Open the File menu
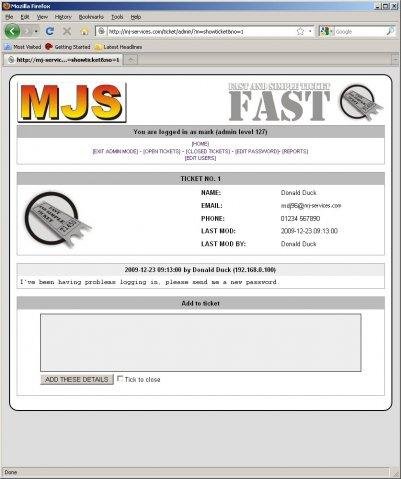The height and width of the screenshot is (479, 401). pyautogui.click(x=9, y=17)
